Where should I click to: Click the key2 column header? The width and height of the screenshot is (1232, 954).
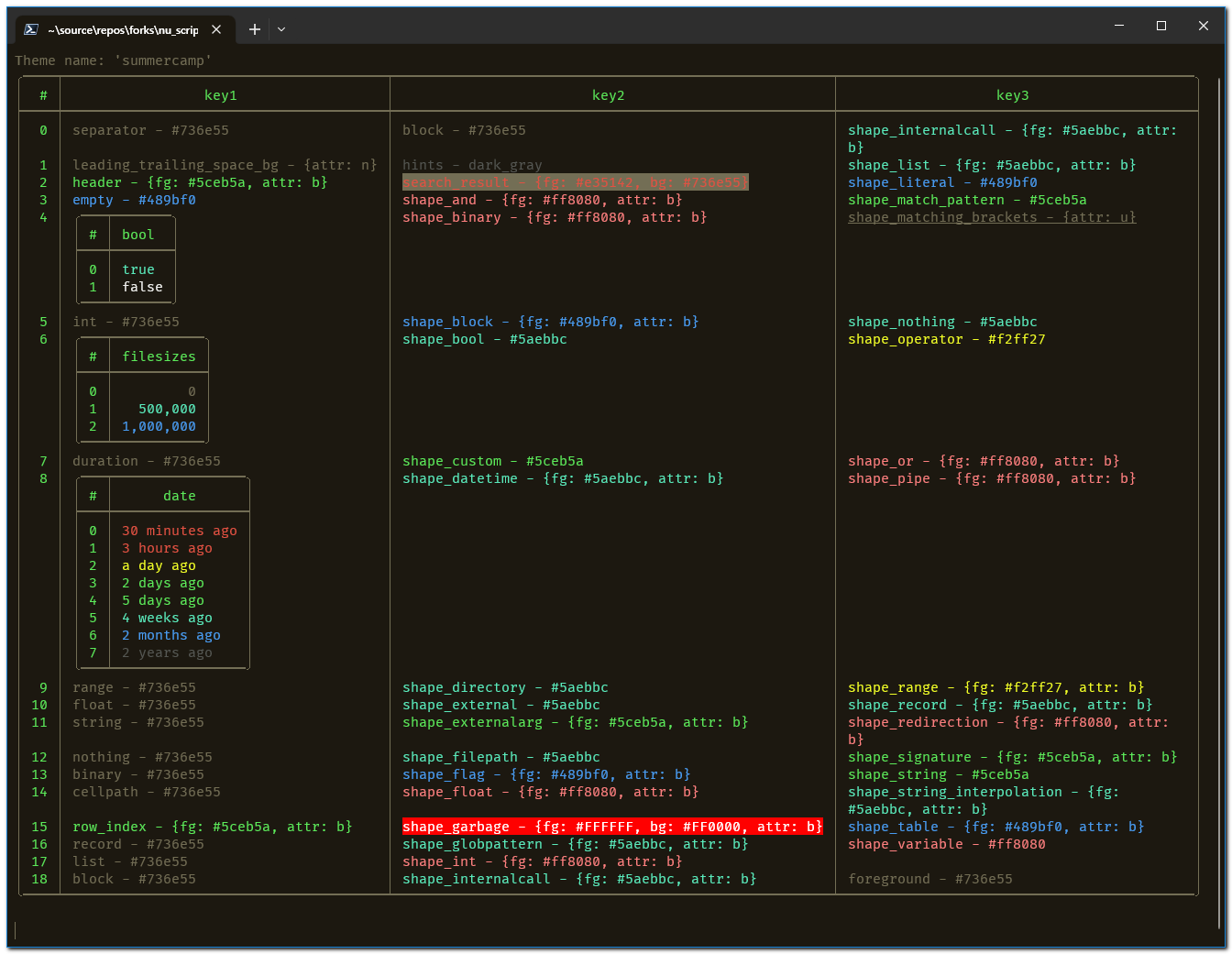[609, 95]
